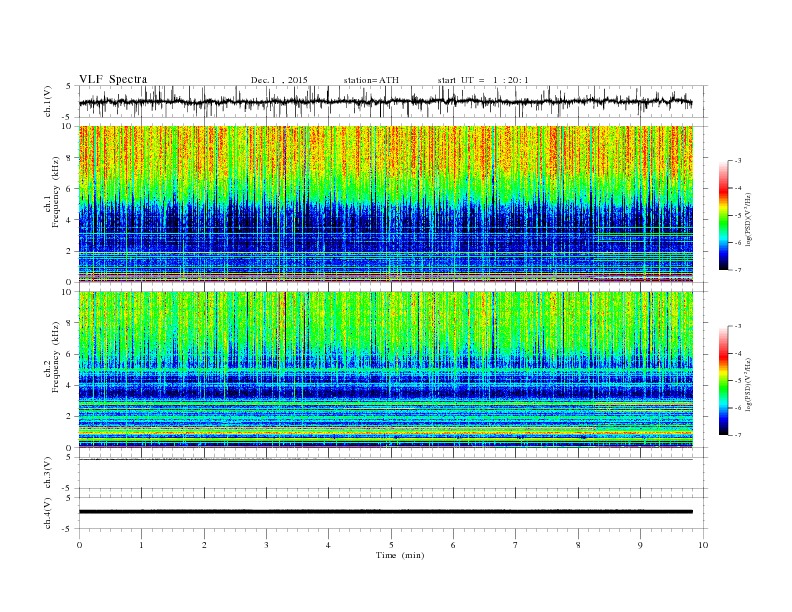Click the upper PSD color scale bar
Viewport: 792px width, 612px height.
pyautogui.click(x=724, y=215)
